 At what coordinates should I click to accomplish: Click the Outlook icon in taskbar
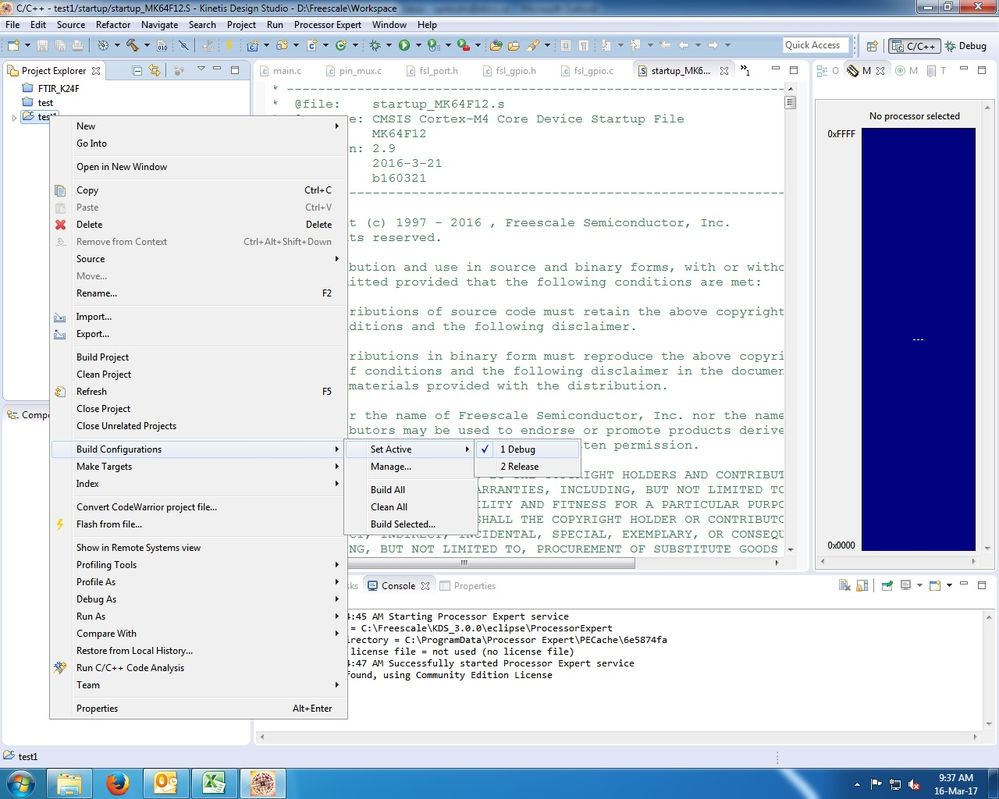(166, 783)
